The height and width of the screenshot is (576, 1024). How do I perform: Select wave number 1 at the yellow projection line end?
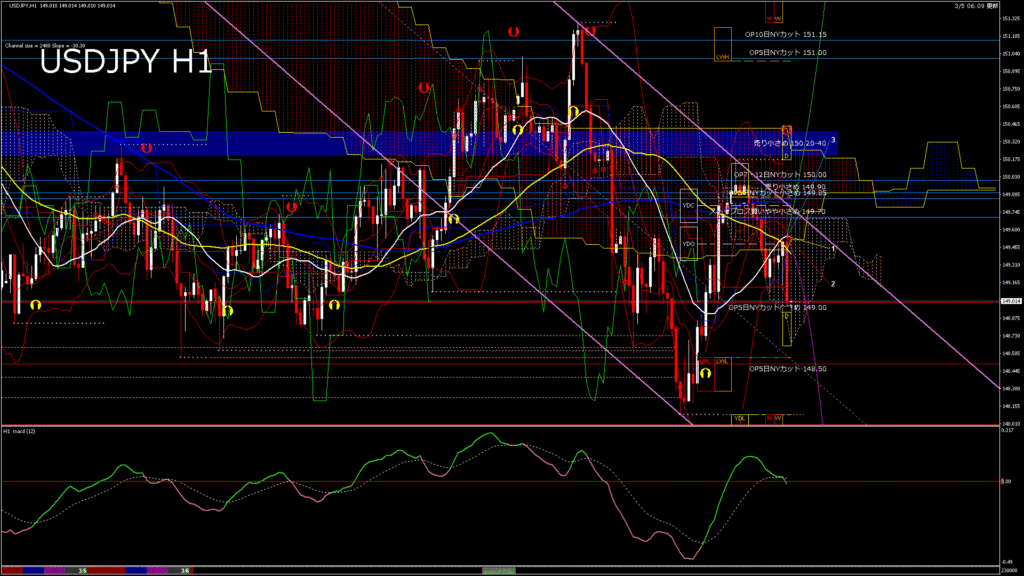point(834,249)
